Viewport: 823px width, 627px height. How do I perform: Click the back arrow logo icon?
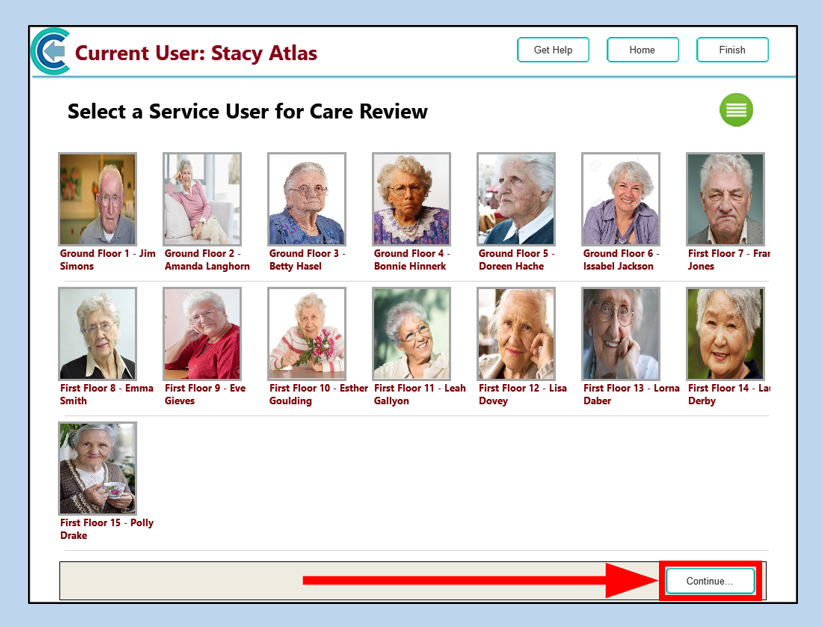click(50, 52)
